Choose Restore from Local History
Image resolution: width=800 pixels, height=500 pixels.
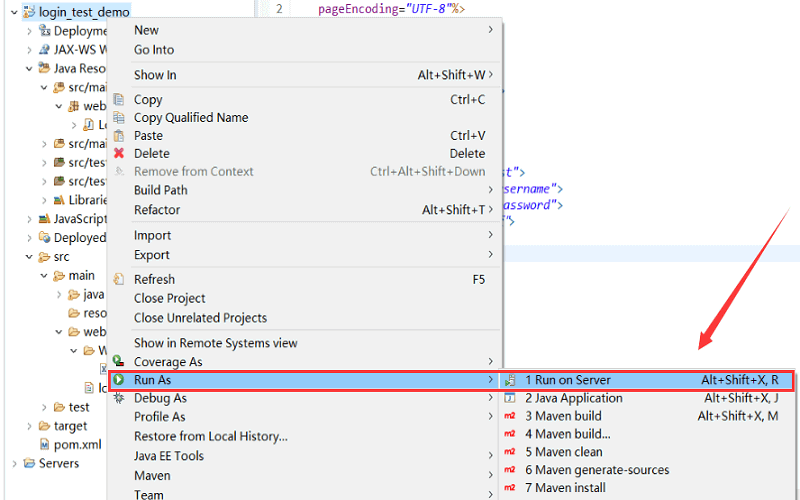(305, 436)
